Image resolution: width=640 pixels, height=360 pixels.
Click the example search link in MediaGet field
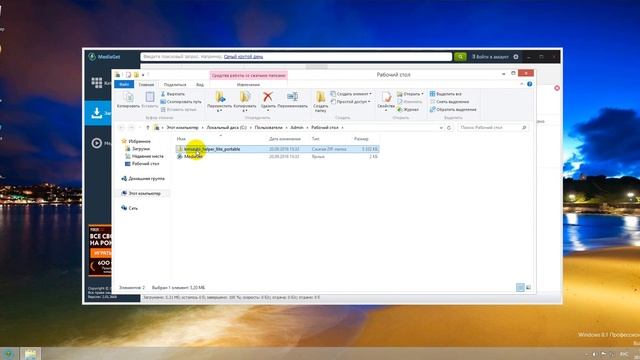243,57
